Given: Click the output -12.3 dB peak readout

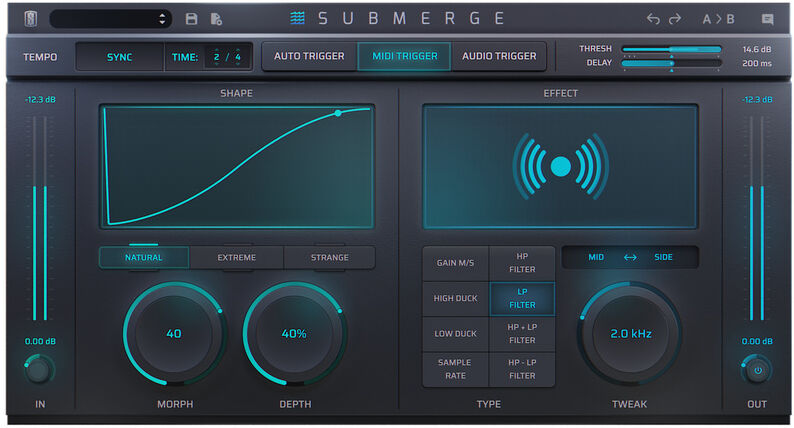Looking at the screenshot, I should (757, 100).
